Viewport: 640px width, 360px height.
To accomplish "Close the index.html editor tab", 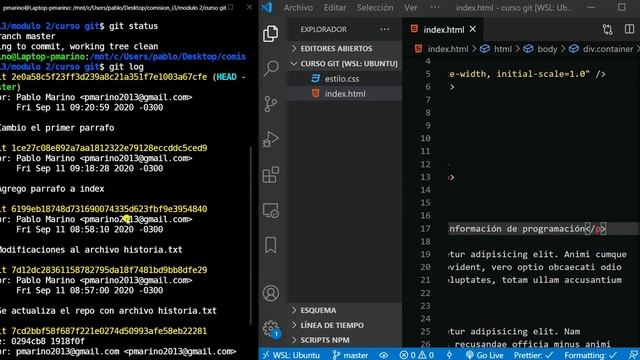I will [x=473, y=29].
